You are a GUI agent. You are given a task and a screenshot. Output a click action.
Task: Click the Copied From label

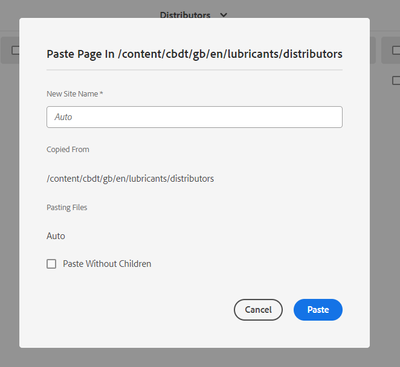(x=68, y=149)
